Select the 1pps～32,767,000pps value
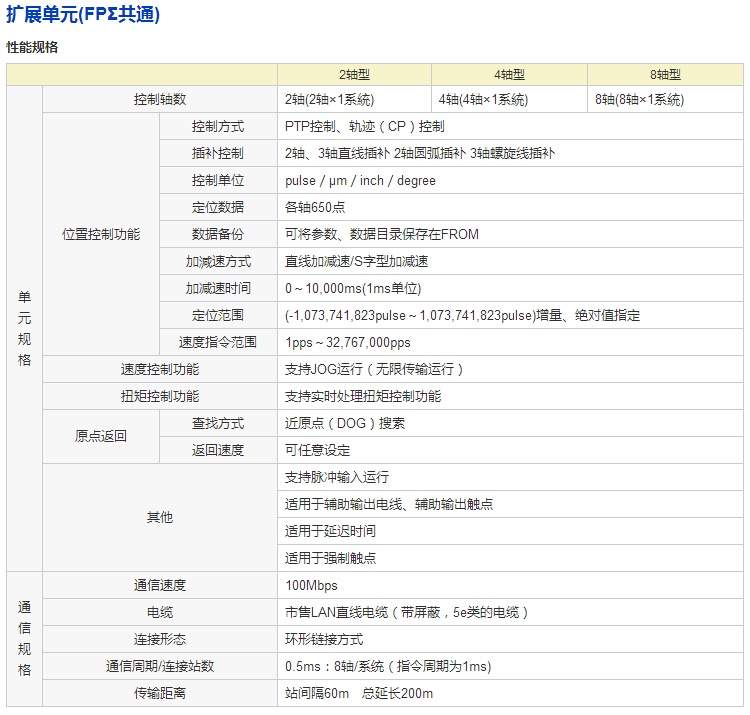750x715 pixels. pos(348,343)
